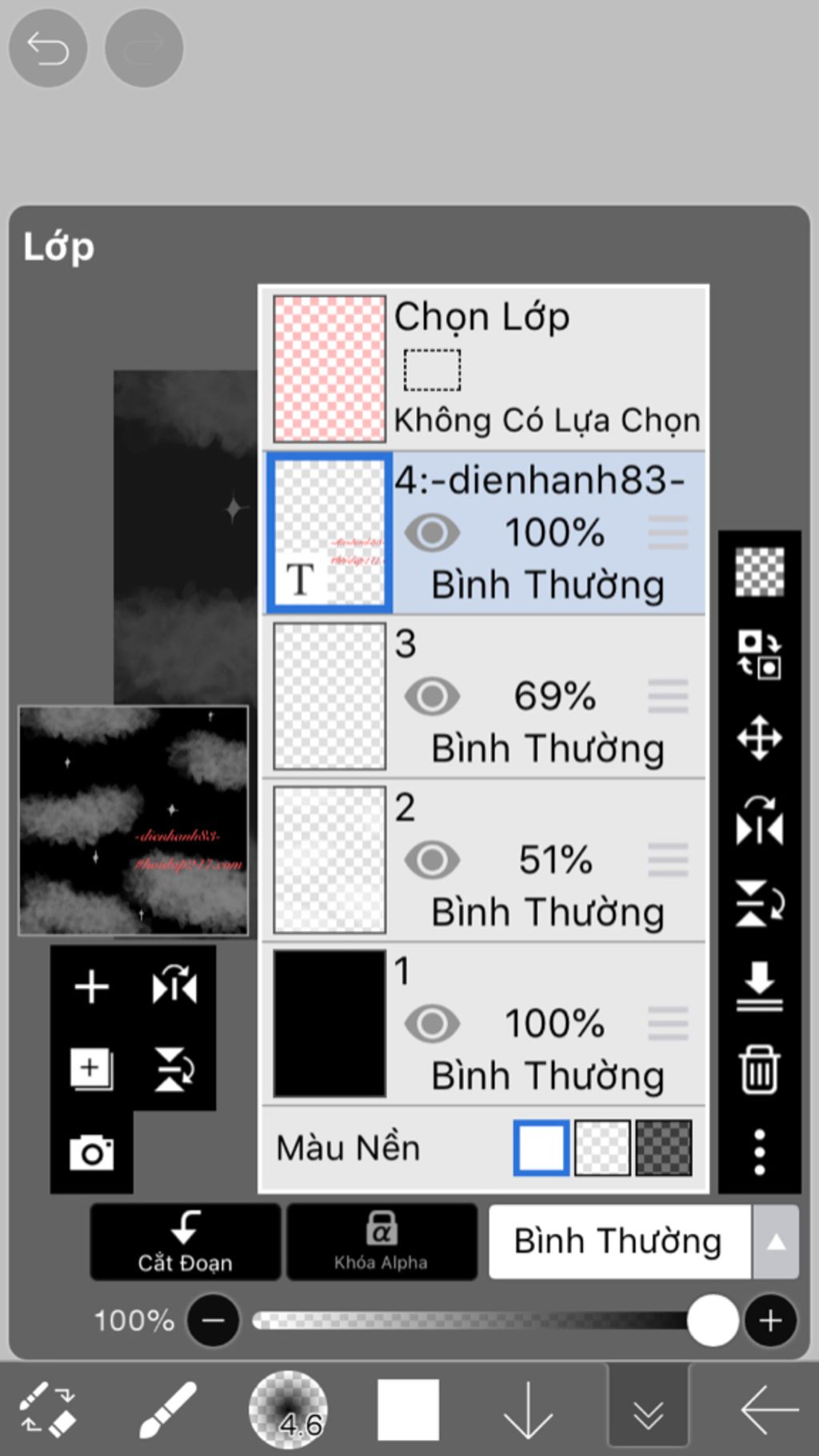819x1456 pixels.
Task: Select the Chọn Lớp selection layer row
Action: click(484, 368)
